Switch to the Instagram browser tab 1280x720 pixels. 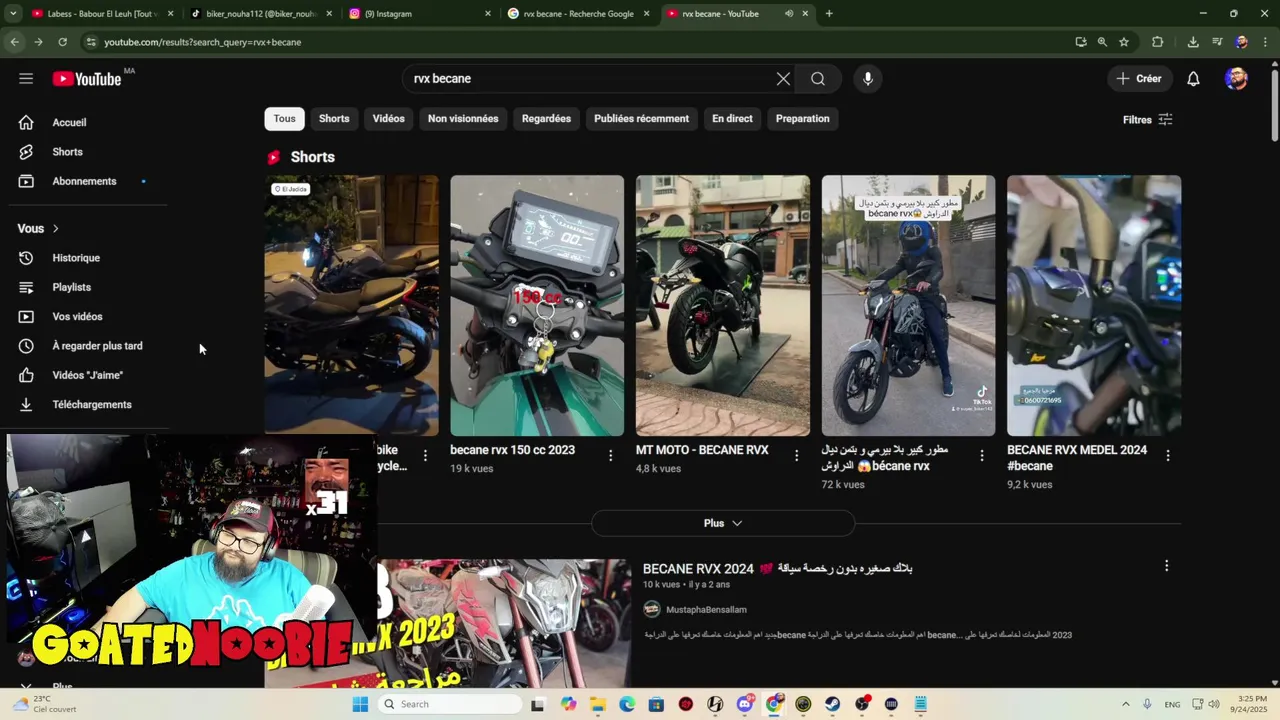(418, 14)
